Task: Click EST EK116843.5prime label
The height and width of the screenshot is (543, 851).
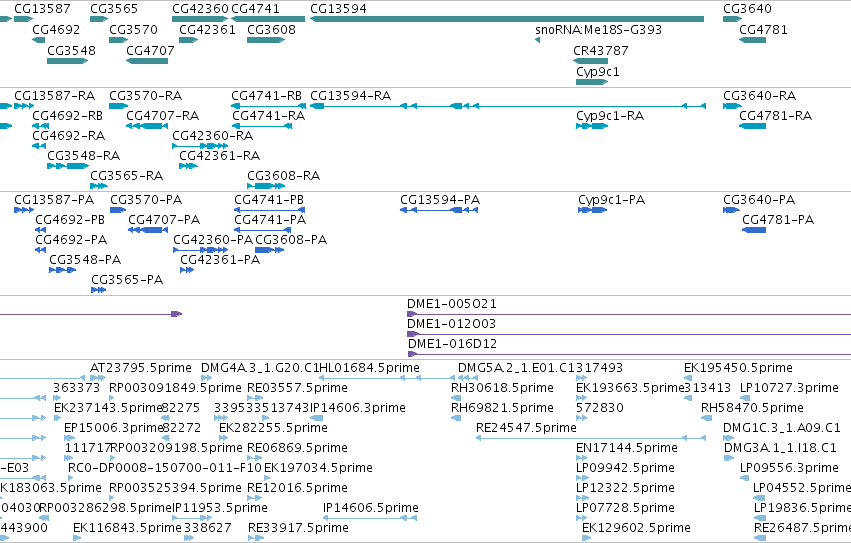Action: tap(127, 527)
